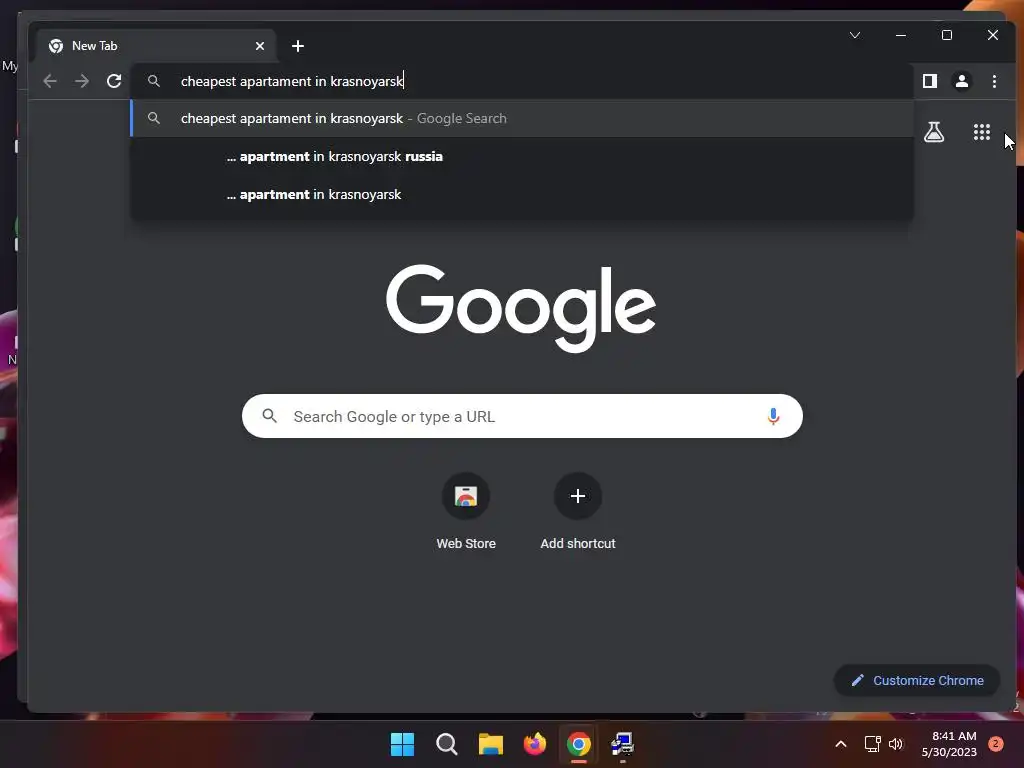This screenshot has width=1024, height=768.
Task: Click the Google logo
Action: coord(520,308)
